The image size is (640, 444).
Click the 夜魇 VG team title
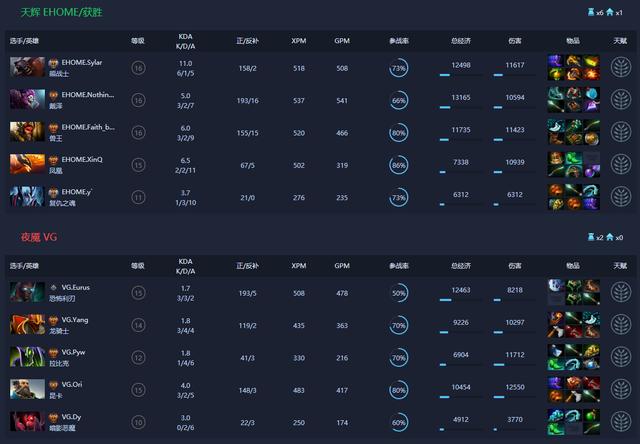(x=39, y=237)
